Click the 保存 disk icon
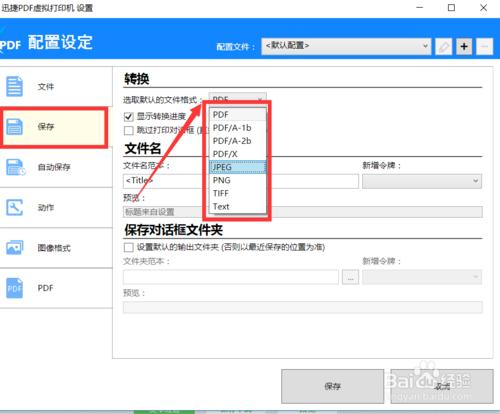The image size is (500, 414). (14, 127)
